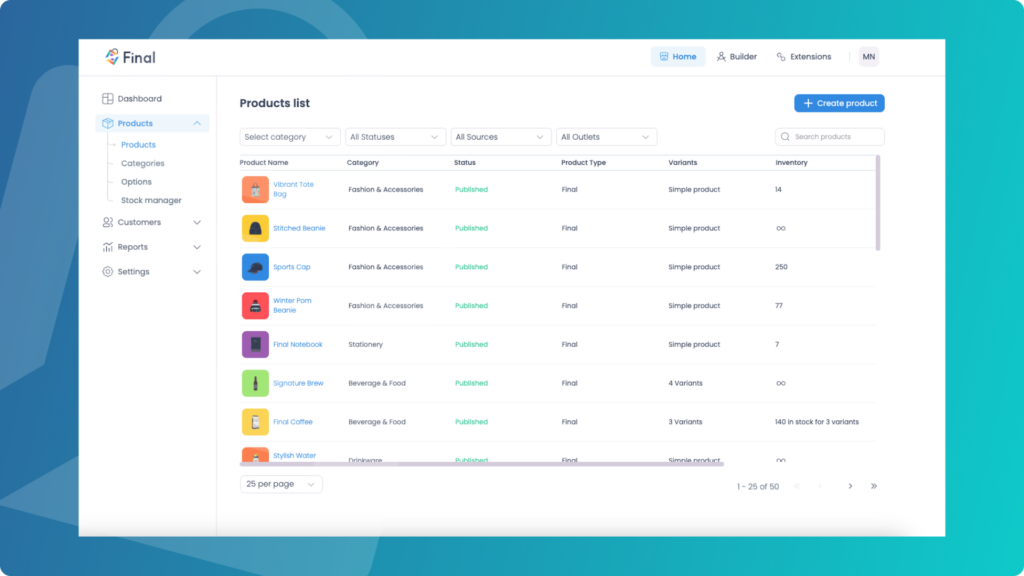Viewport: 1024px width, 576px height.
Task: Click the Status column header
Action: 465,163
